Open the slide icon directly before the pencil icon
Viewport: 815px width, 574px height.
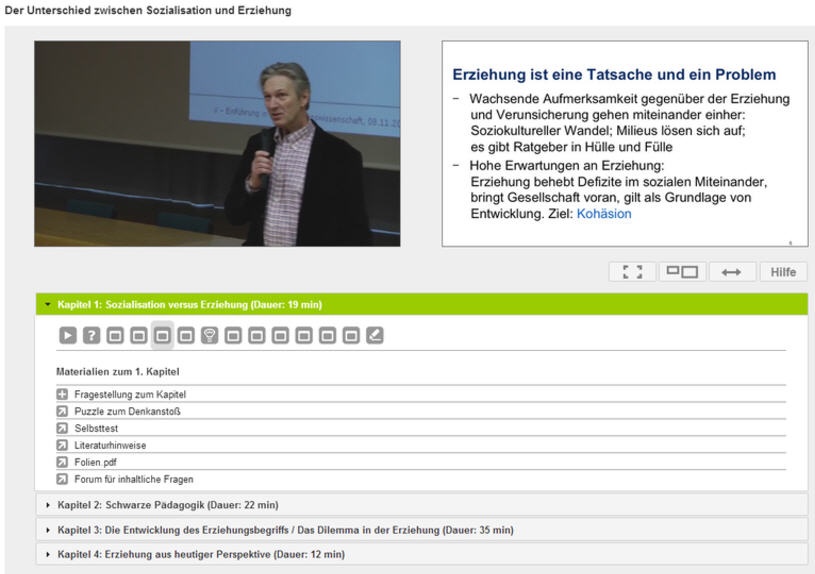point(351,335)
